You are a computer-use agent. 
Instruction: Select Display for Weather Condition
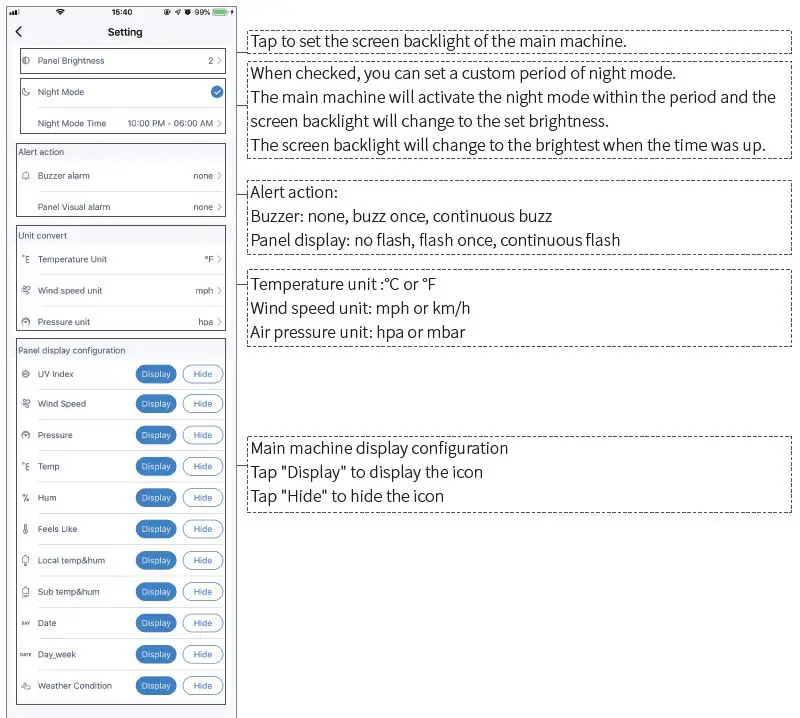coord(156,686)
